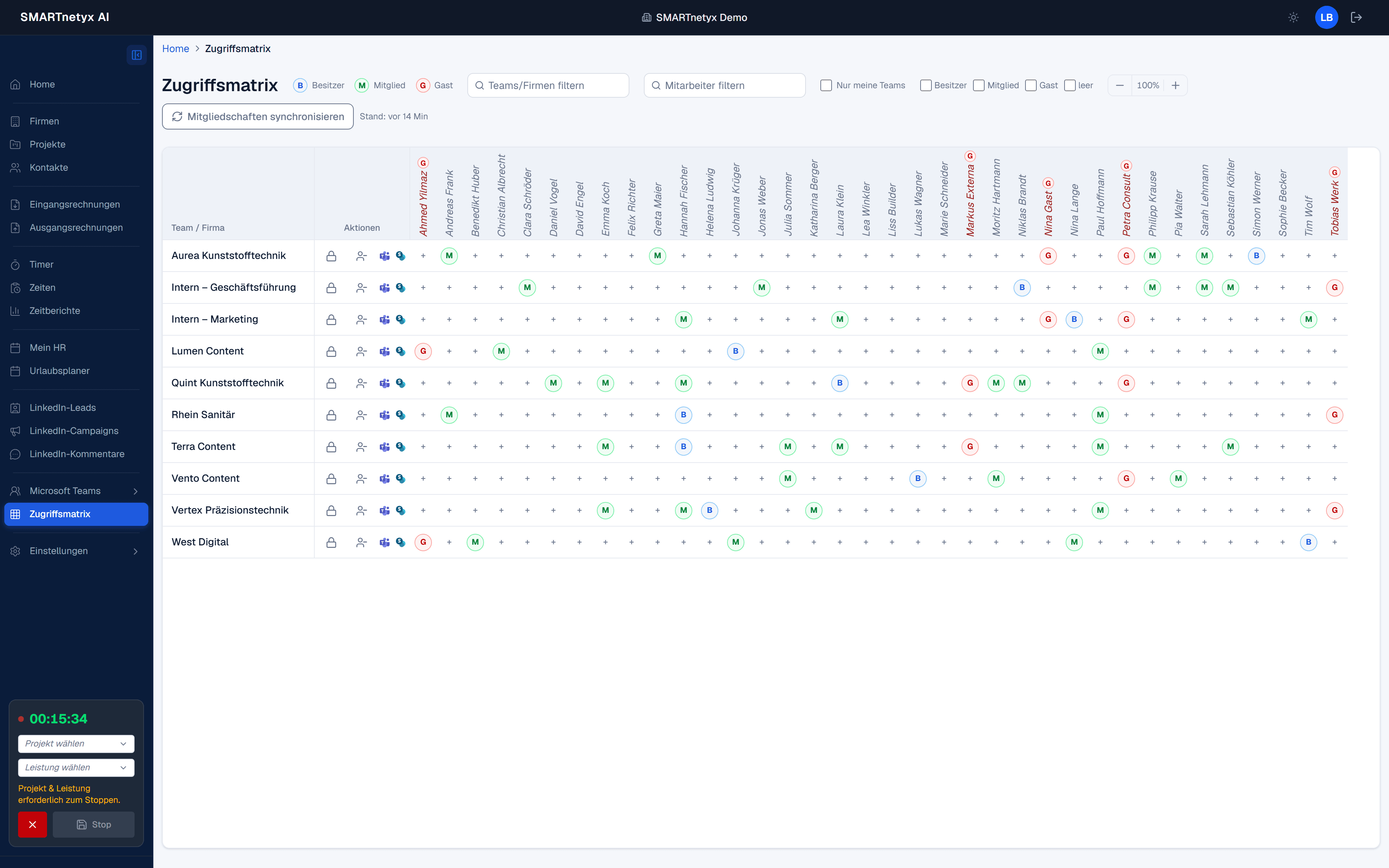Increase zoom with the plus button

[1176, 86]
